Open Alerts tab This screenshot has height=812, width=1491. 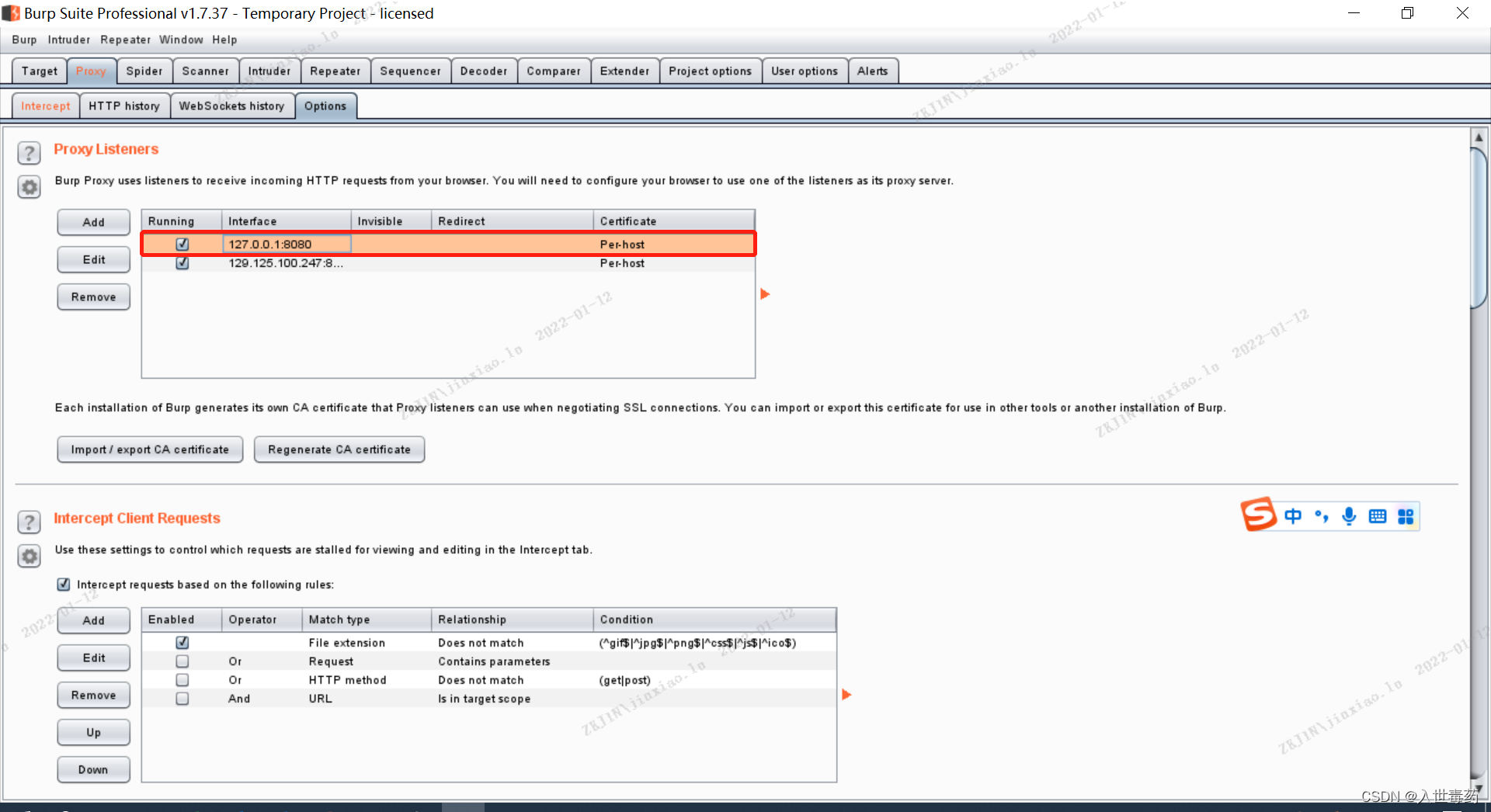(x=873, y=71)
